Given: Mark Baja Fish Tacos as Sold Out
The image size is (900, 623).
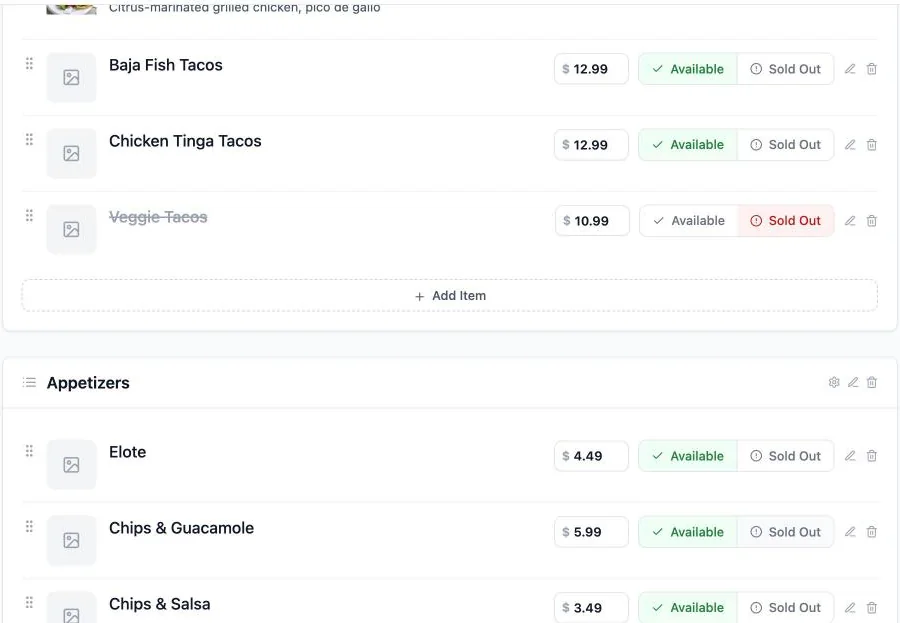Looking at the screenshot, I should tap(785, 69).
